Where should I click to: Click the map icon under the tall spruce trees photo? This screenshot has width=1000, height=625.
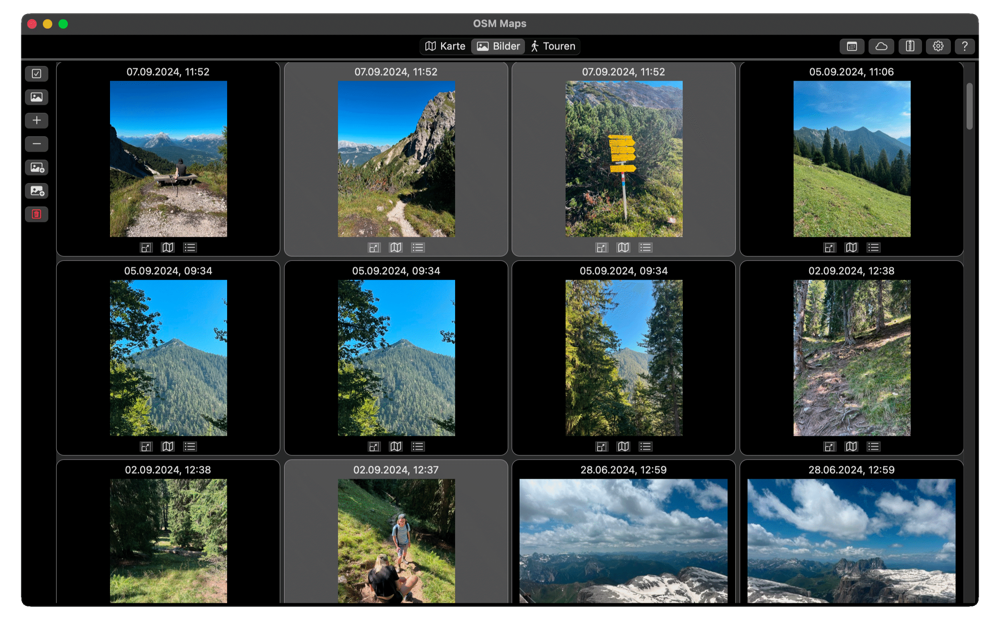624,446
